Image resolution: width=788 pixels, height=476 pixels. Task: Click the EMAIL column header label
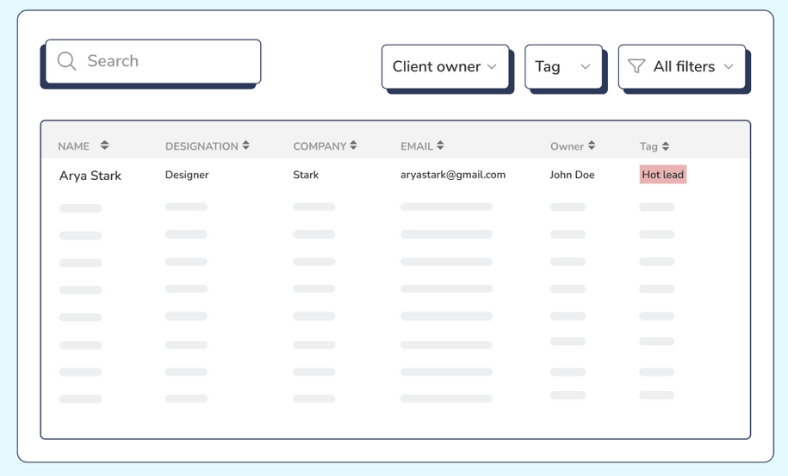pyautogui.click(x=416, y=146)
